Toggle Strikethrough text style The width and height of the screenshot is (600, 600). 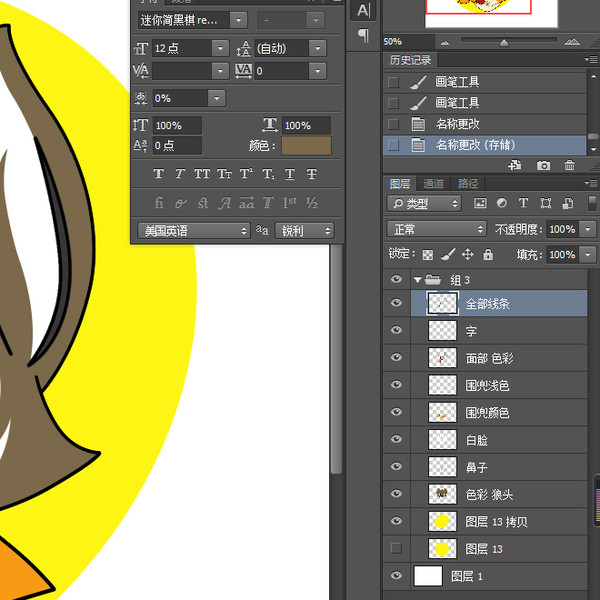tap(311, 174)
